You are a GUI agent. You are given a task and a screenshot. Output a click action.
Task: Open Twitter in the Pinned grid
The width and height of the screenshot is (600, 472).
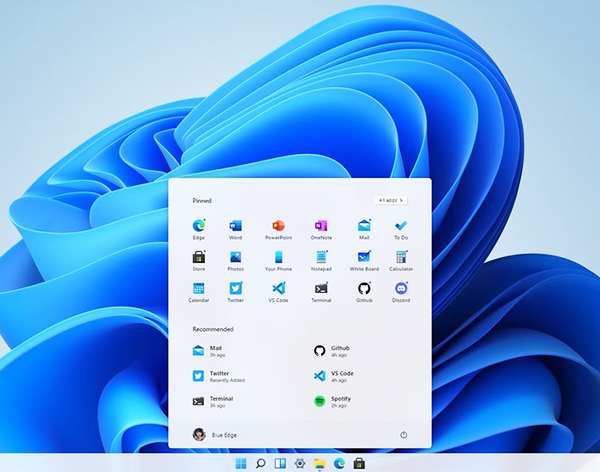pyautogui.click(x=235, y=292)
